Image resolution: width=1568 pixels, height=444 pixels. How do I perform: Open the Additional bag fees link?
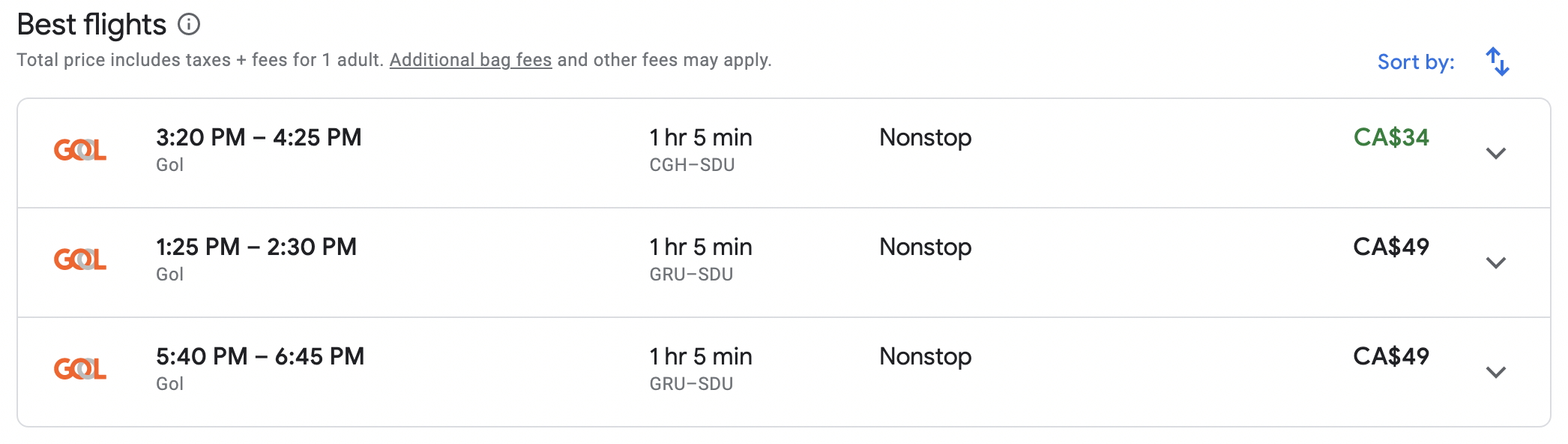(x=471, y=60)
